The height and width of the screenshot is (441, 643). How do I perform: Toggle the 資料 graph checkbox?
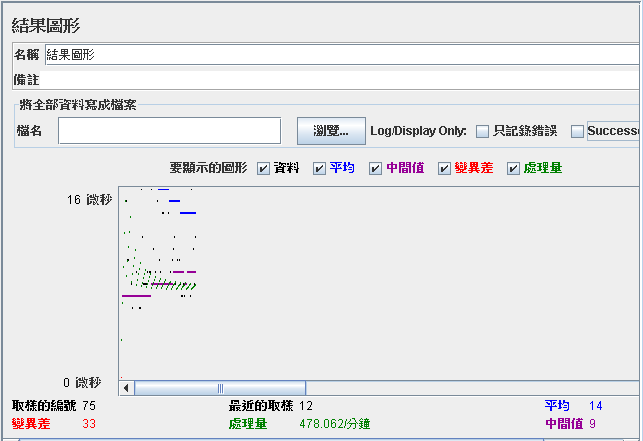tap(263, 168)
